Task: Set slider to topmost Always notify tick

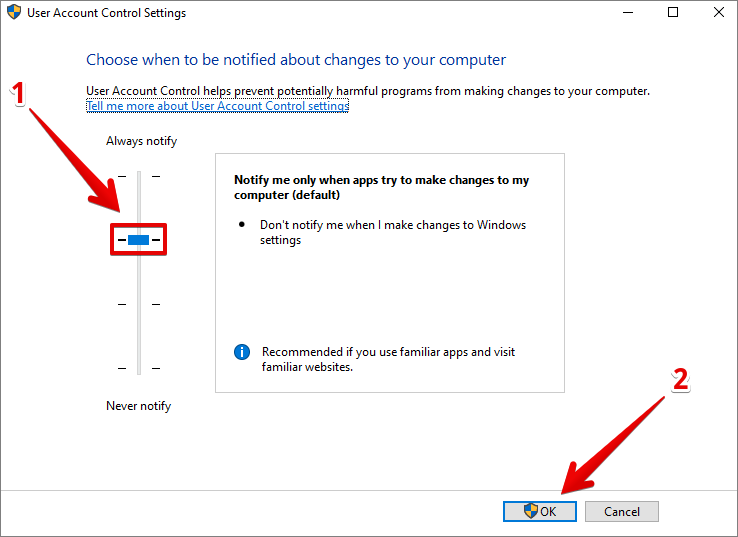Action: coord(139,177)
